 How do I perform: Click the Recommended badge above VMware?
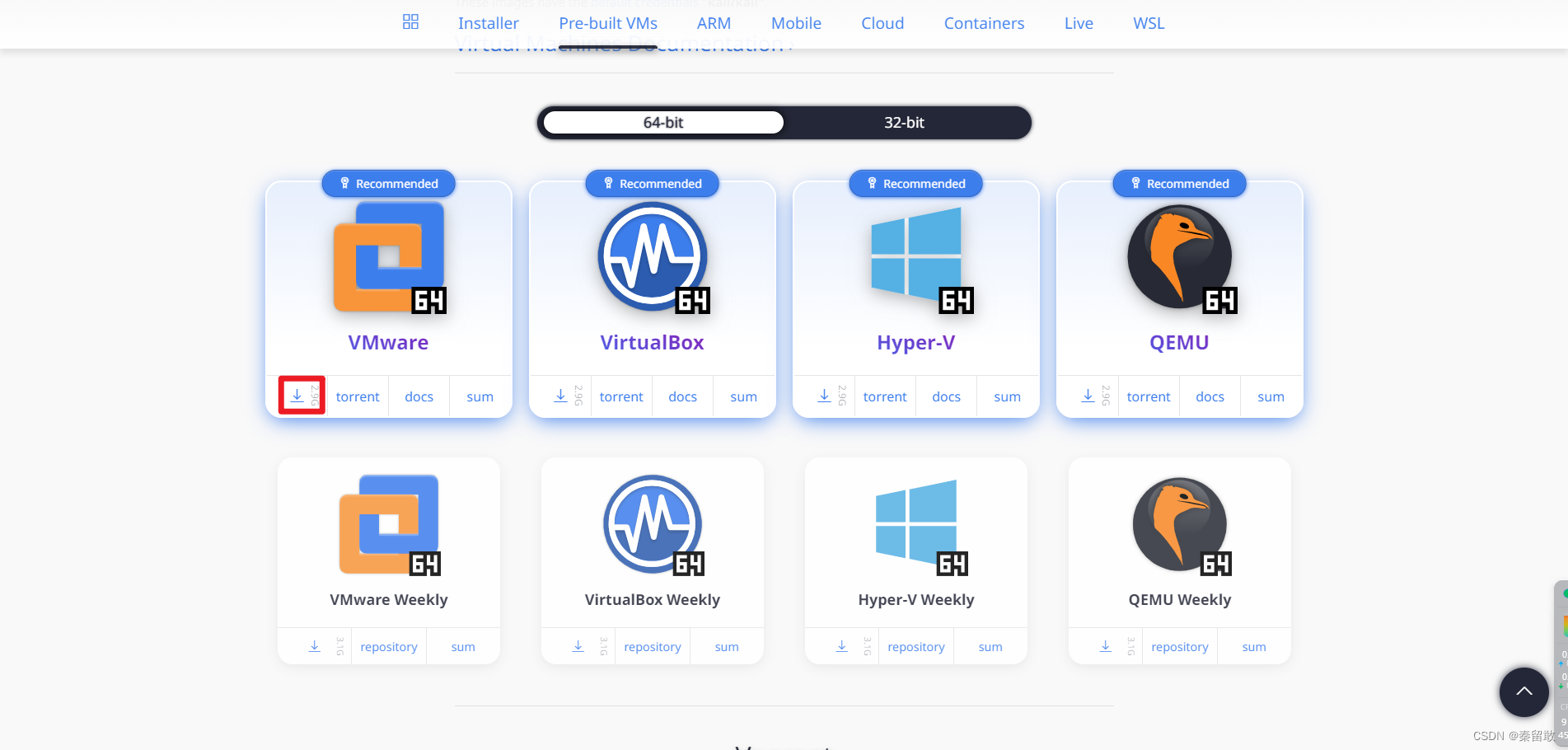(x=388, y=183)
